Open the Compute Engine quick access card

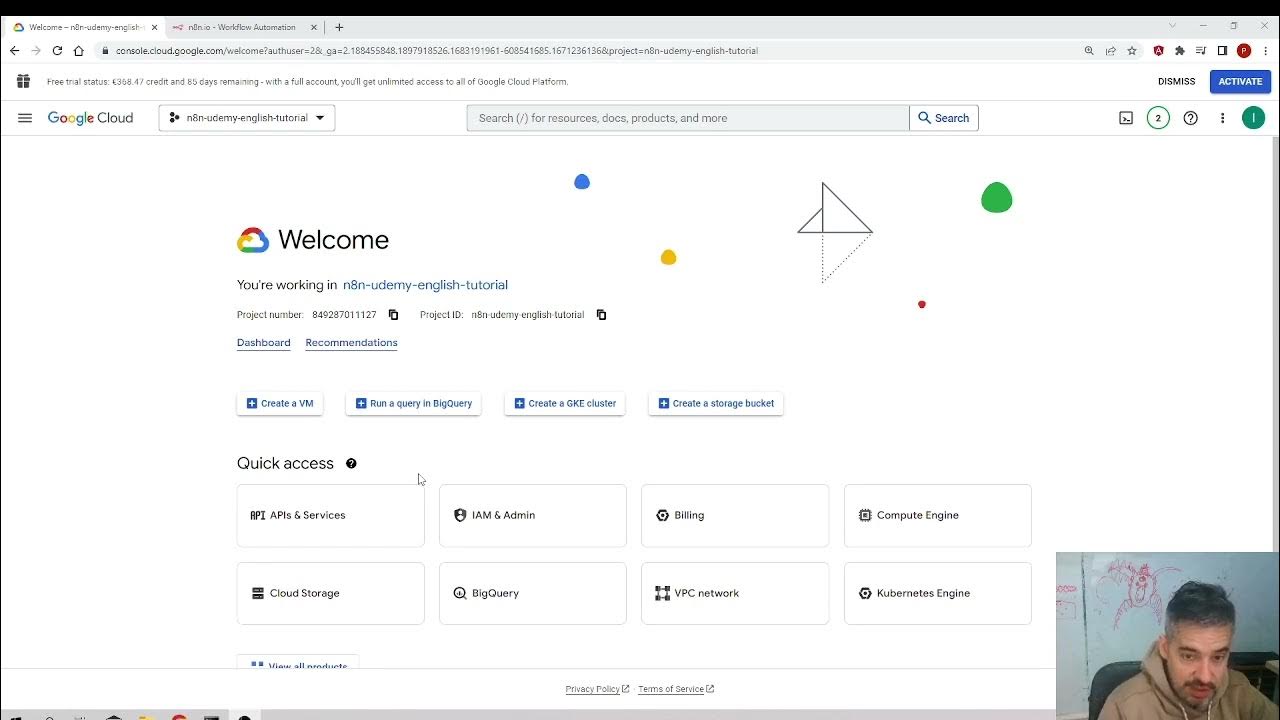tap(938, 515)
